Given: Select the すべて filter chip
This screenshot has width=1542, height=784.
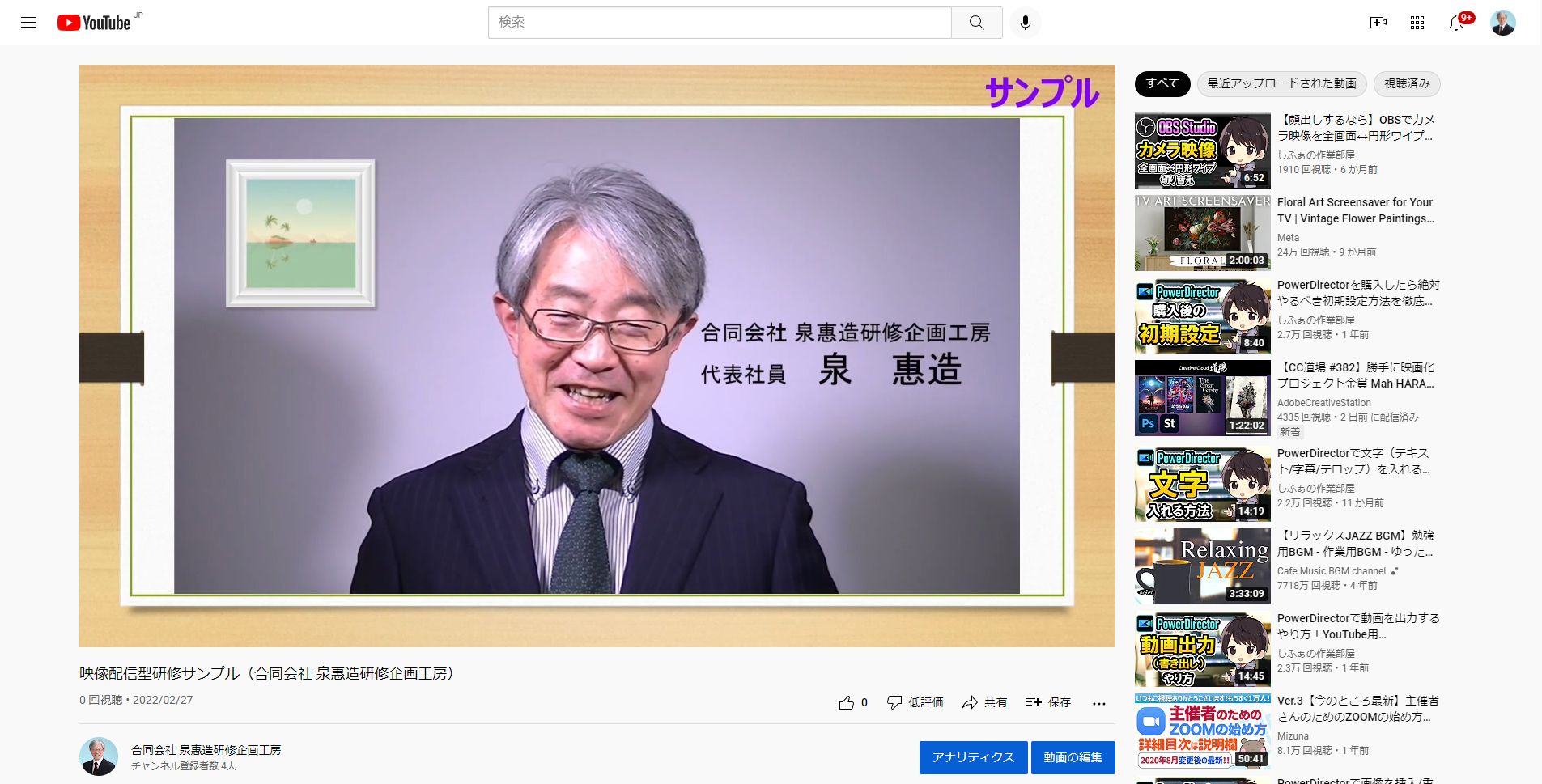Looking at the screenshot, I should coord(1162,83).
